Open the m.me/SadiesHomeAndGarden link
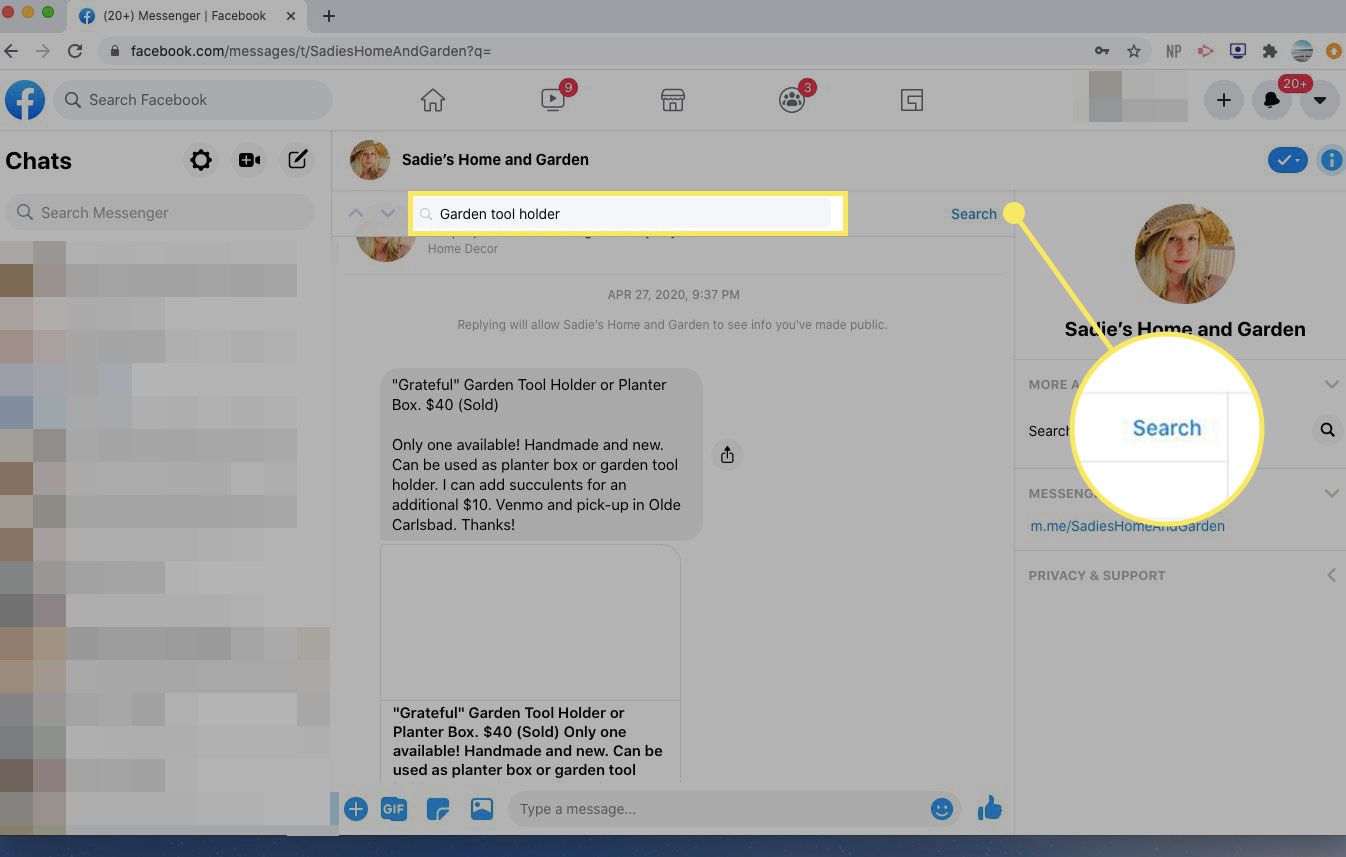Viewport: 1346px width, 857px height. pos(1127,526)
